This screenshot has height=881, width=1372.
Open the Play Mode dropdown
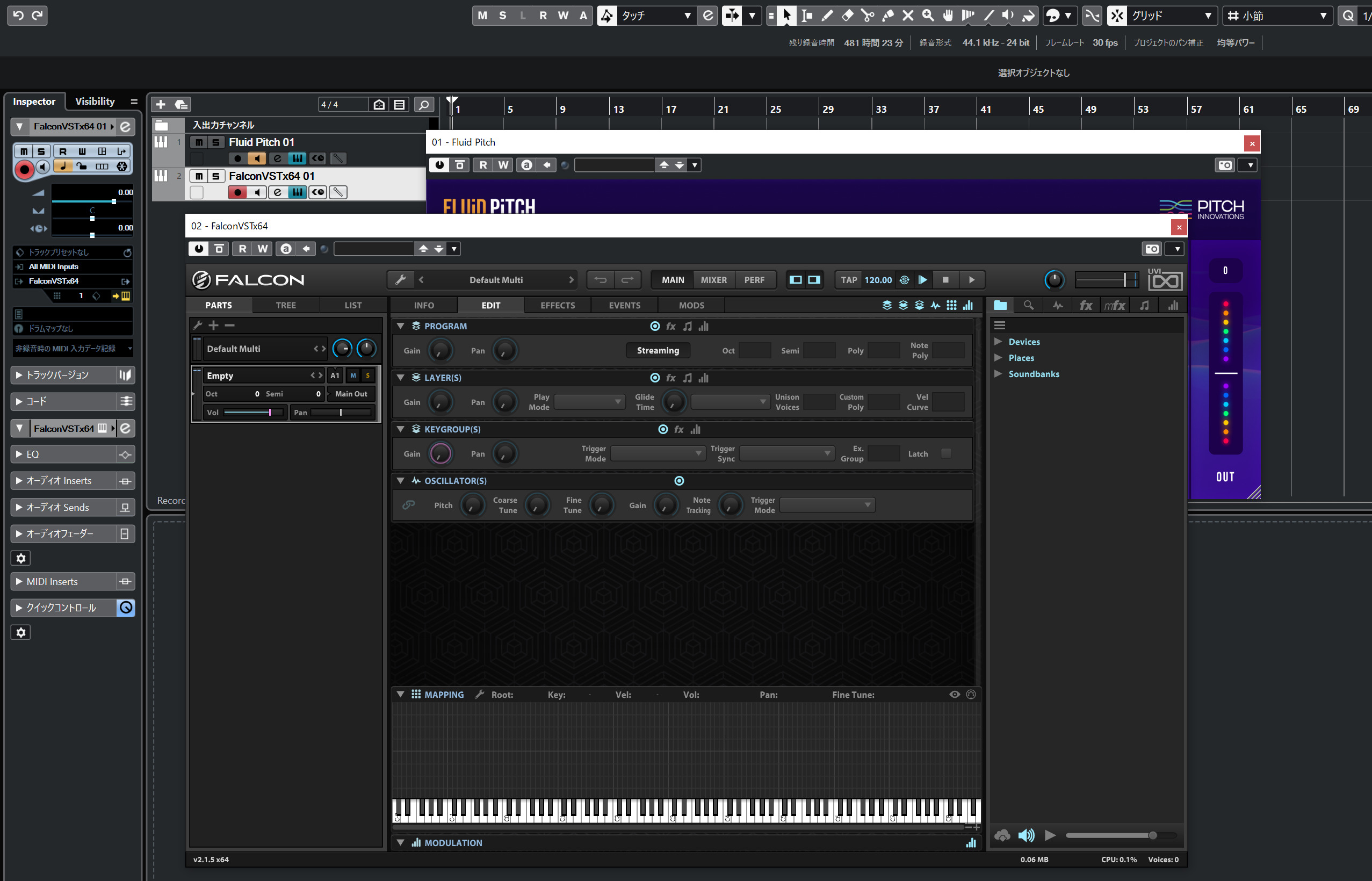[589, 402]
